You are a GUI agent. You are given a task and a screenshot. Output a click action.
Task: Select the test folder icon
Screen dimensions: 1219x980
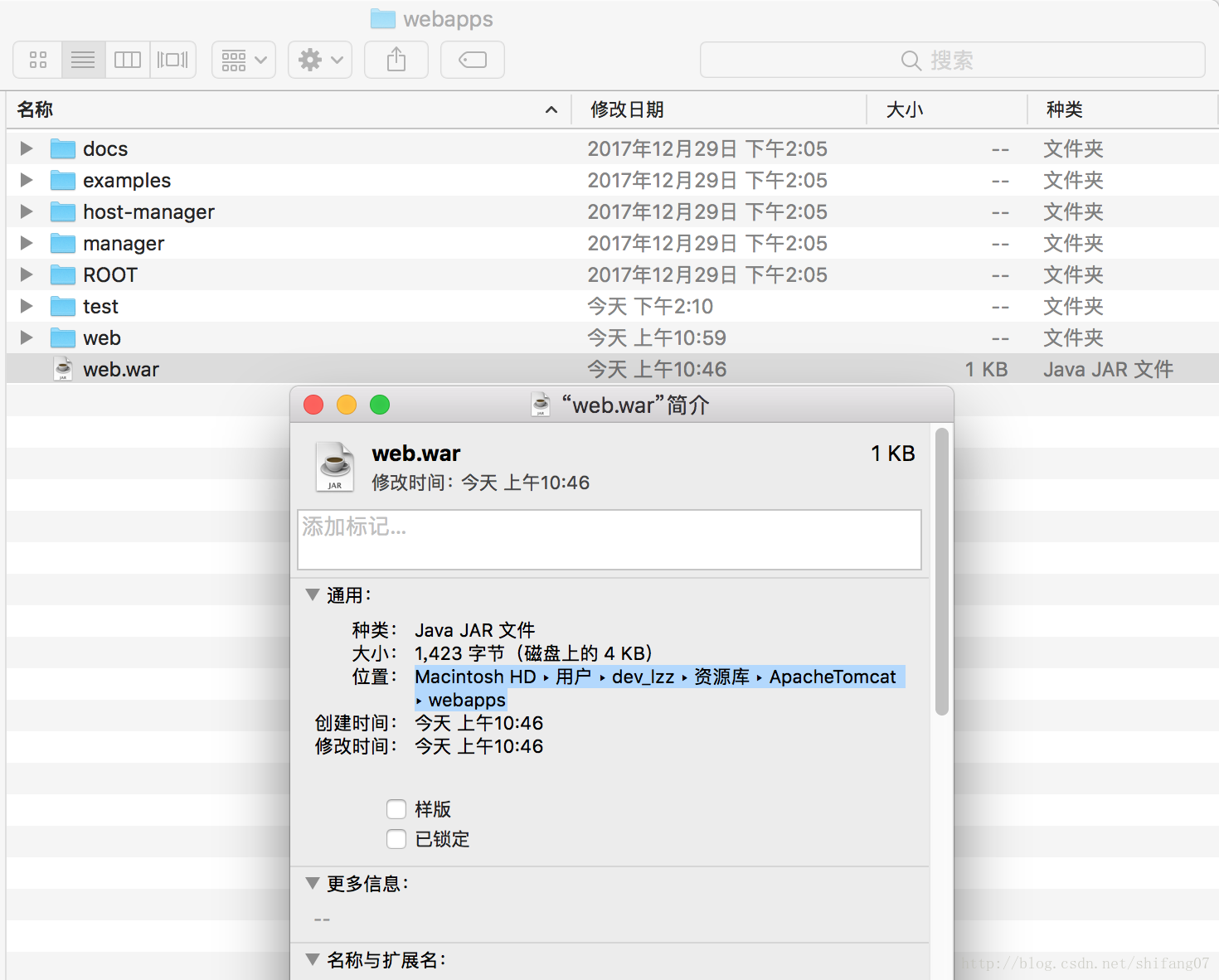[63, 306]
